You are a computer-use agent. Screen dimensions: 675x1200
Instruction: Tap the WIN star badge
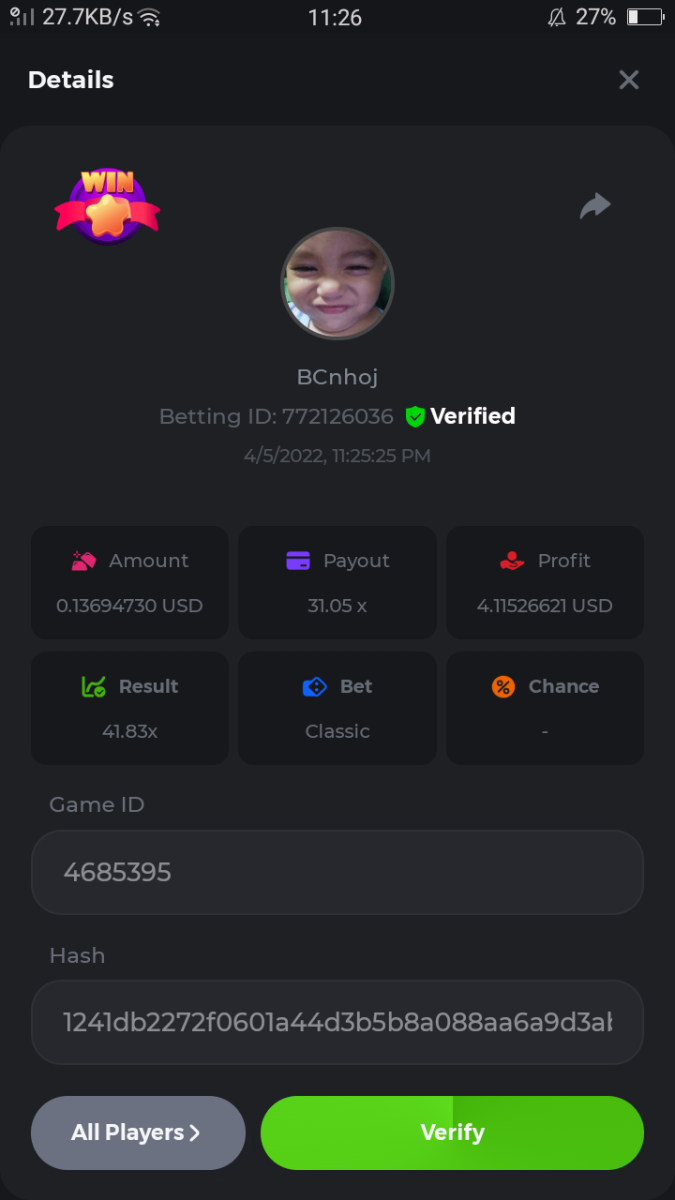click(x=107, y=206)
